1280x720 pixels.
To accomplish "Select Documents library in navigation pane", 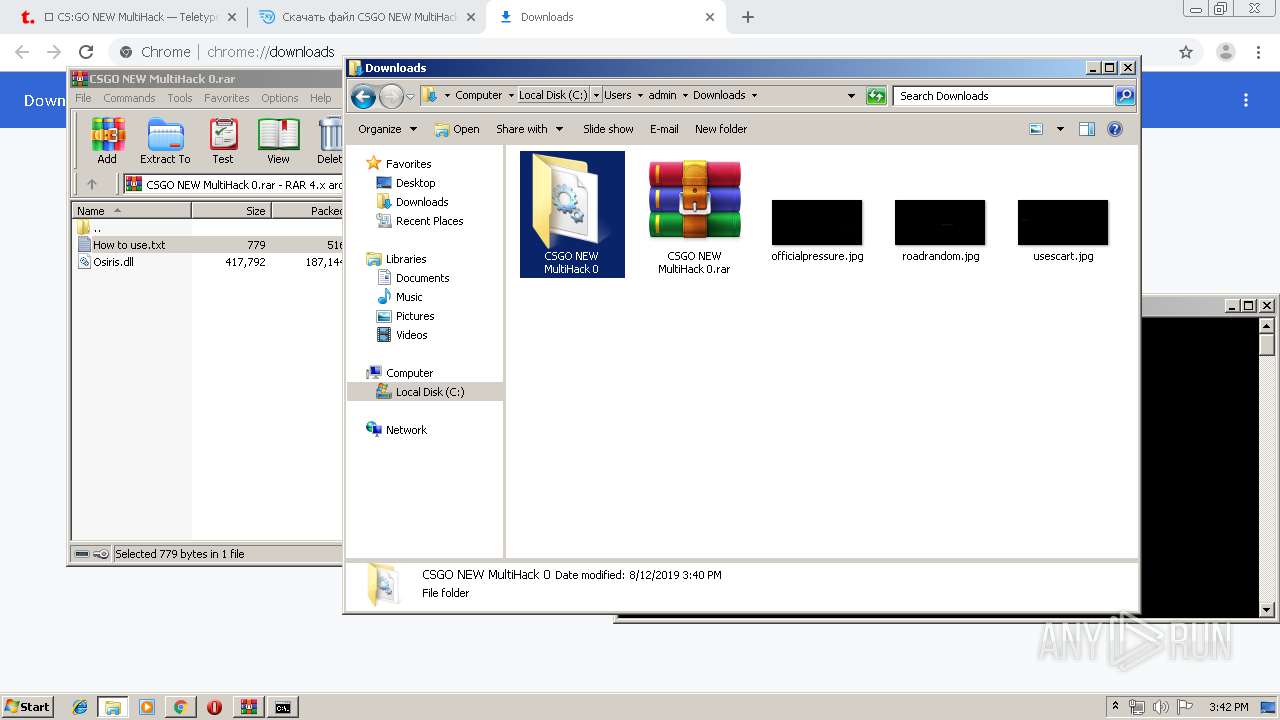I will [x=413, y=278].
